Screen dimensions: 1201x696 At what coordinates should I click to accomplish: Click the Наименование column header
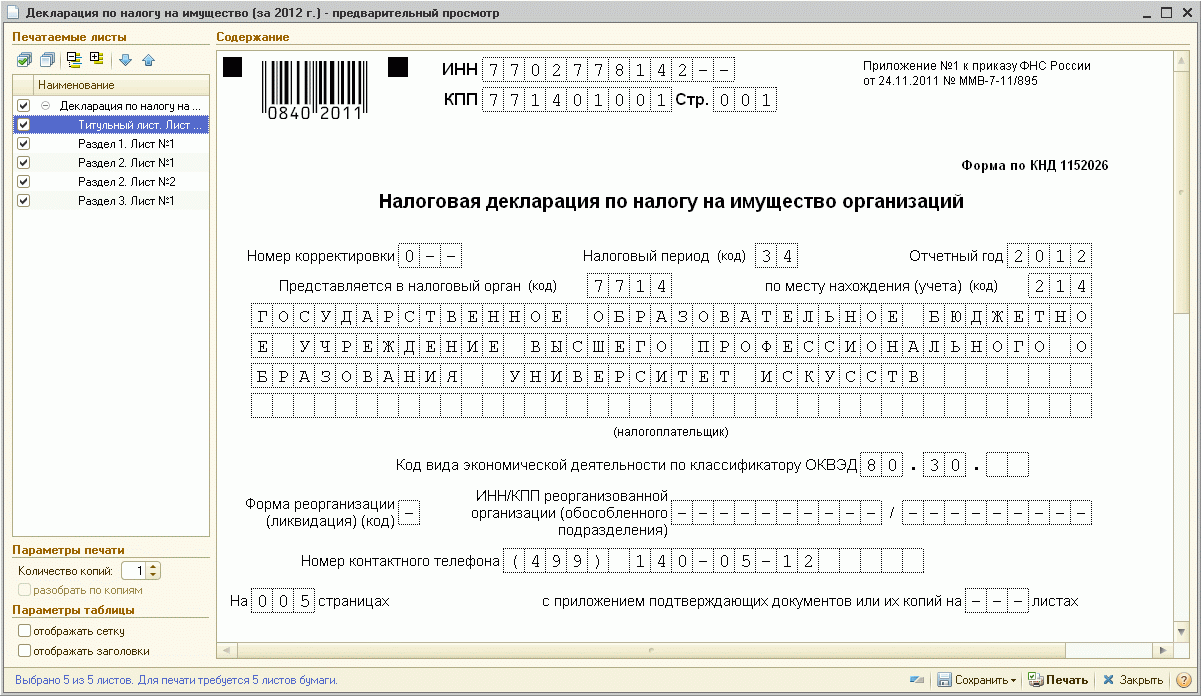click(x=121, y=86)
